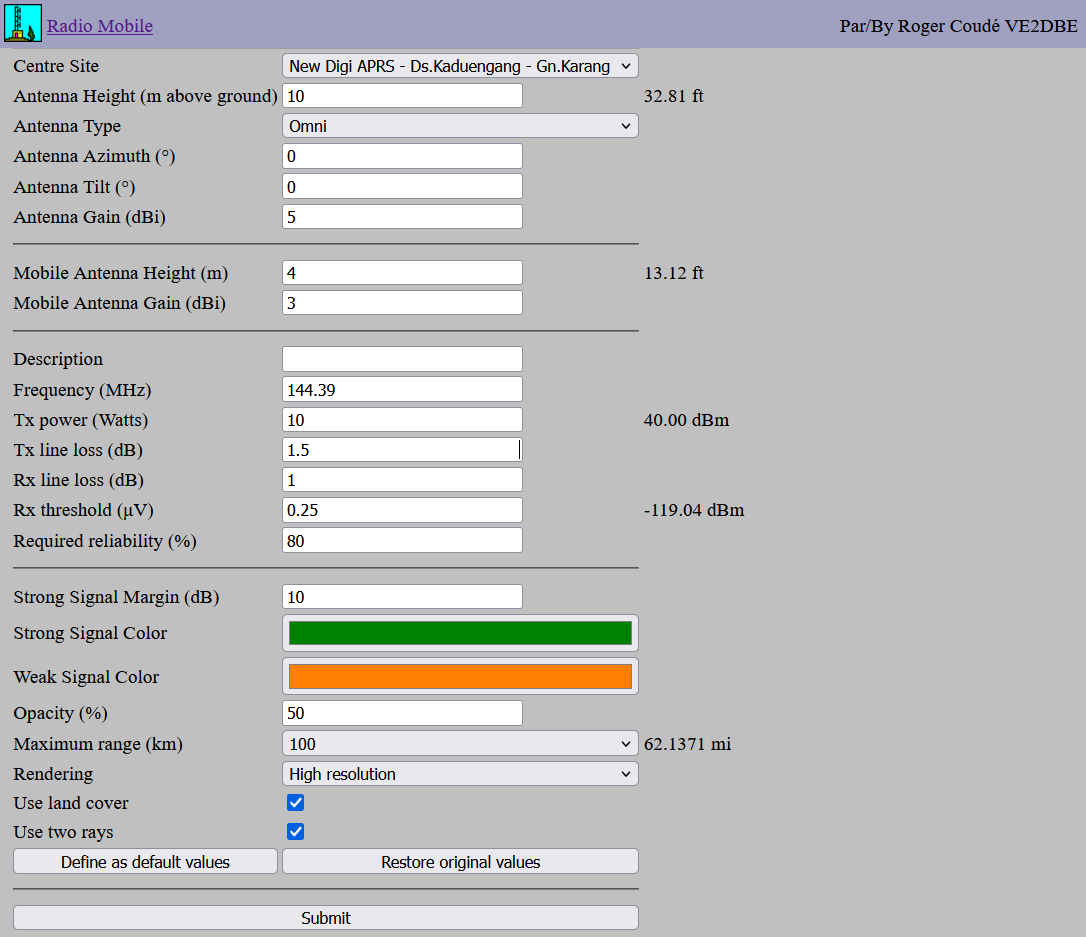Edit the Mobile Antenna Gain field
The width and height of the screenshot is (1086, 937).
click(402, 303)
